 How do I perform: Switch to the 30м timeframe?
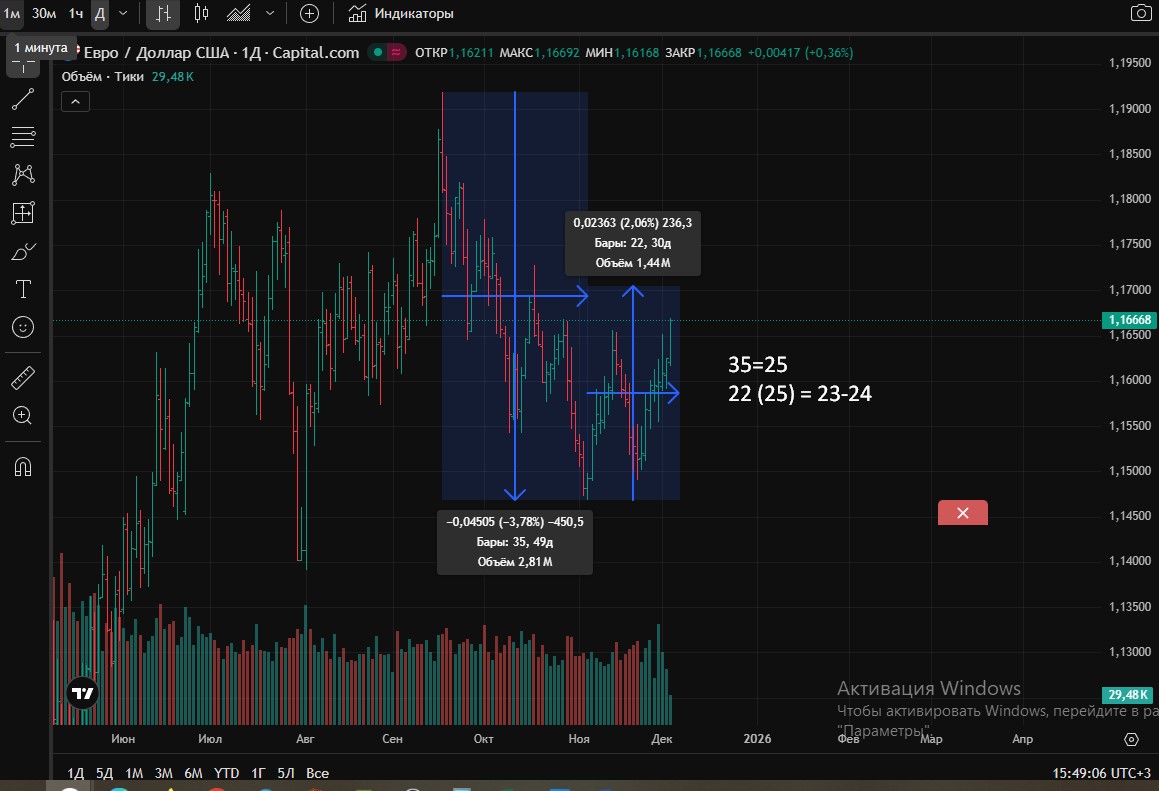point(43,14)
